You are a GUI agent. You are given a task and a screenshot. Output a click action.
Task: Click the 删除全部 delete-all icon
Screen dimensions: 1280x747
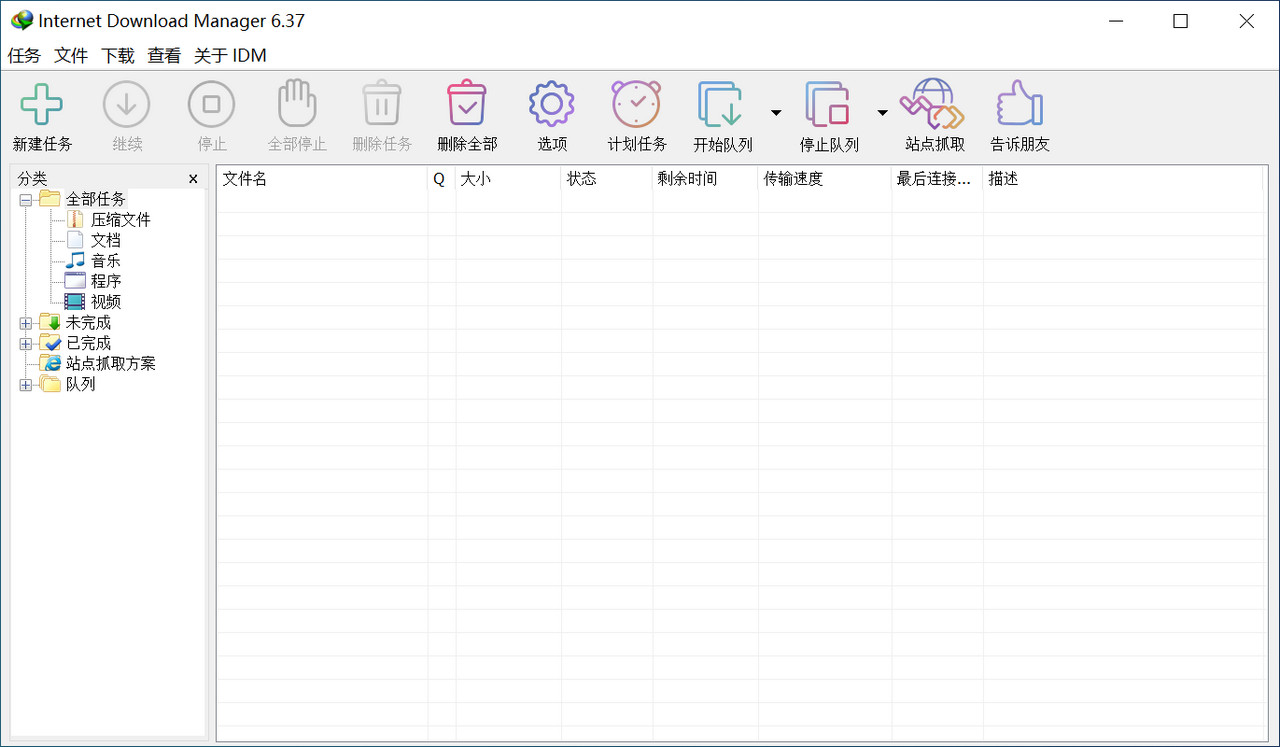(467, 104)
